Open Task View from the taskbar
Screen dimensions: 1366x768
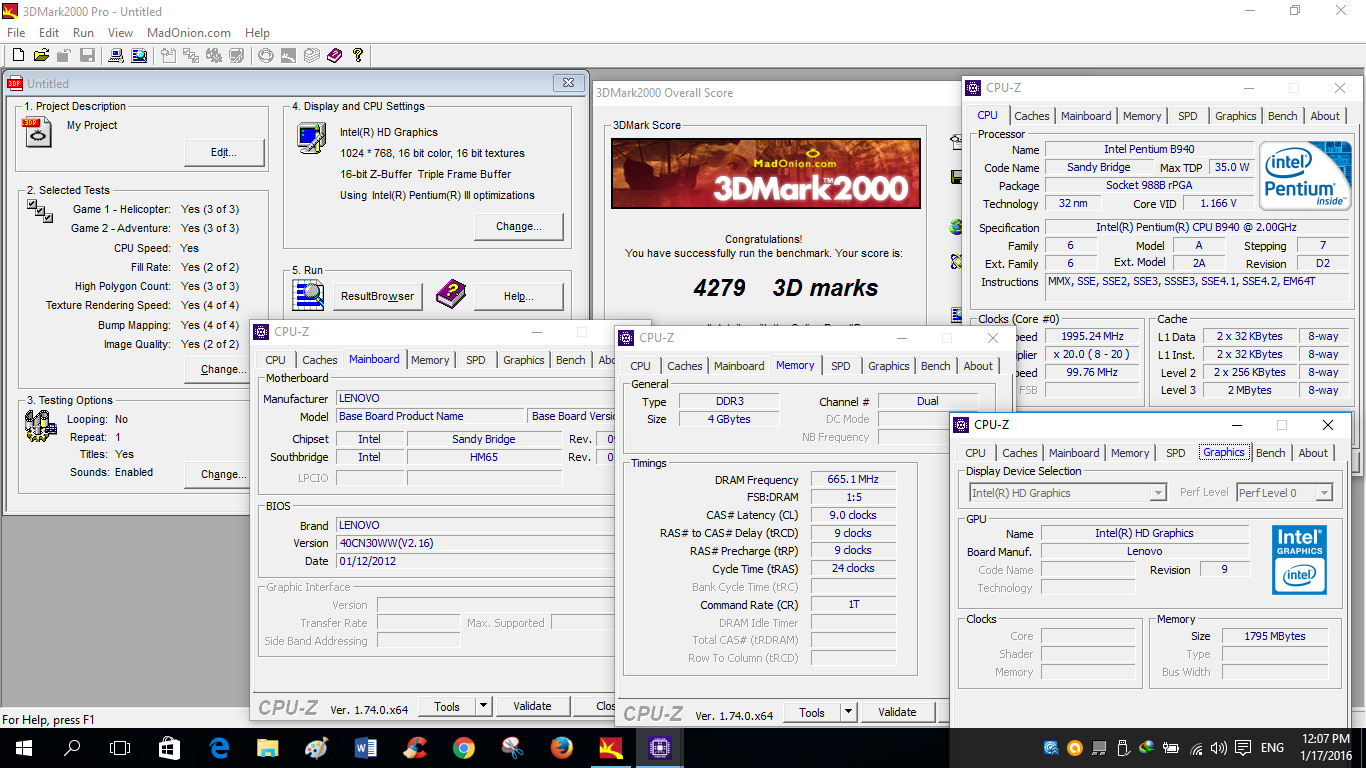pos(120,747)
